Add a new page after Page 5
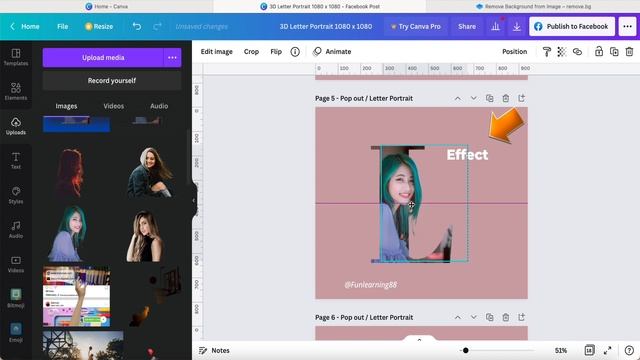Viewport: 640px width, 360px height. point(521,98)
